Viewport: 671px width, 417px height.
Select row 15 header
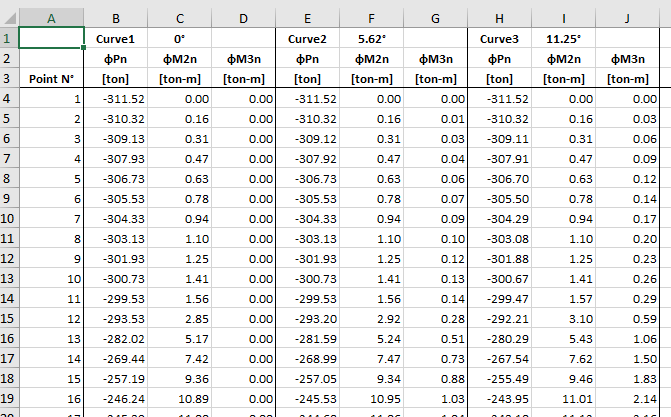9,319
